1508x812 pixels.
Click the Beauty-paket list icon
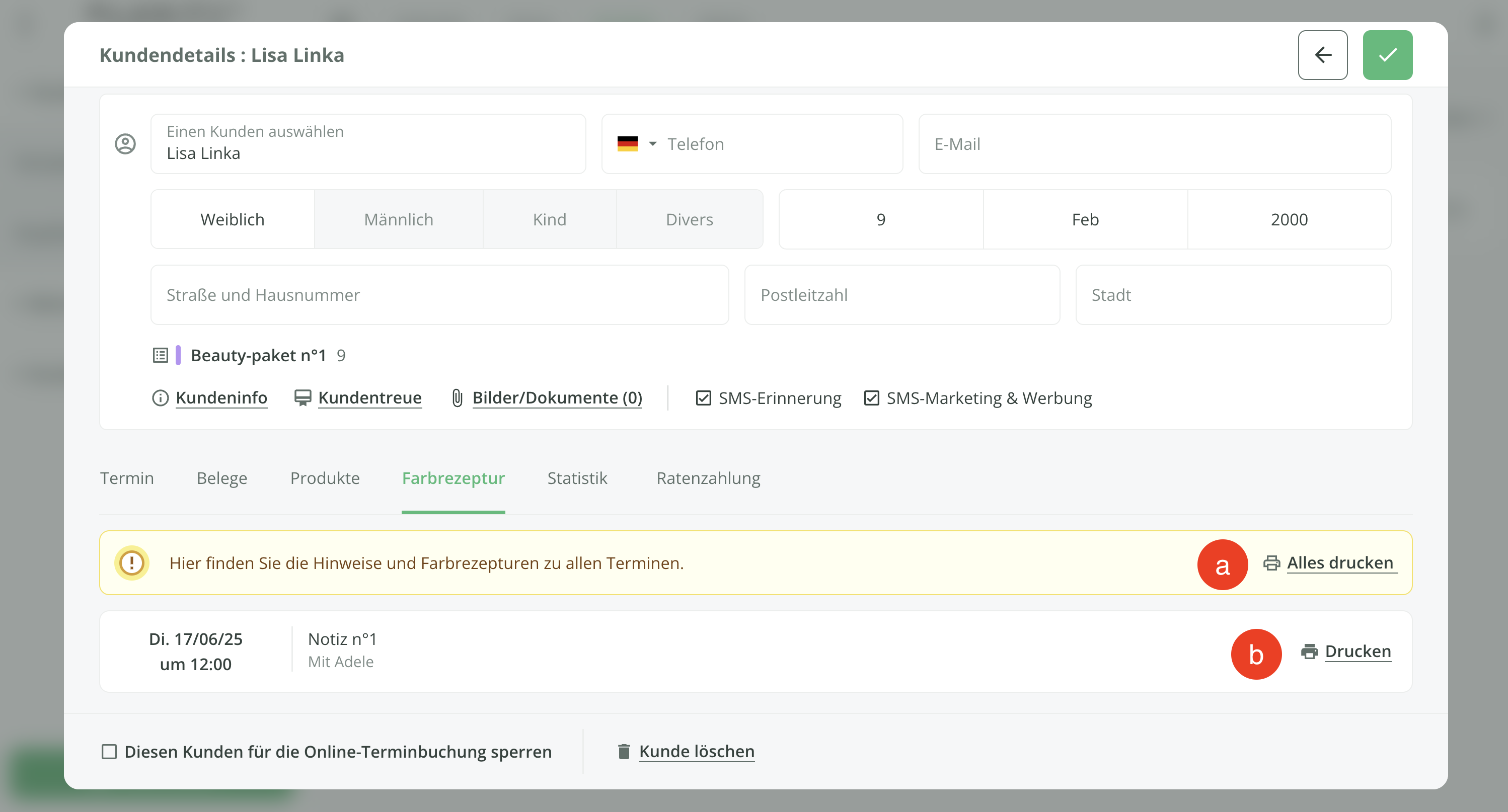pos(161,355)
